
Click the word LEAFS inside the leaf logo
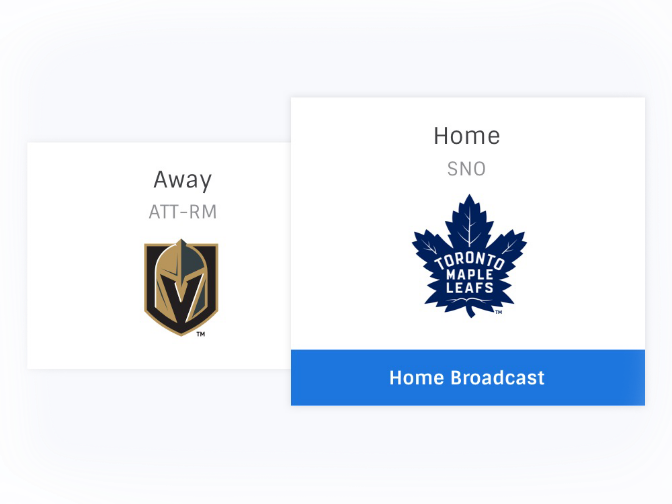point(470,288)
